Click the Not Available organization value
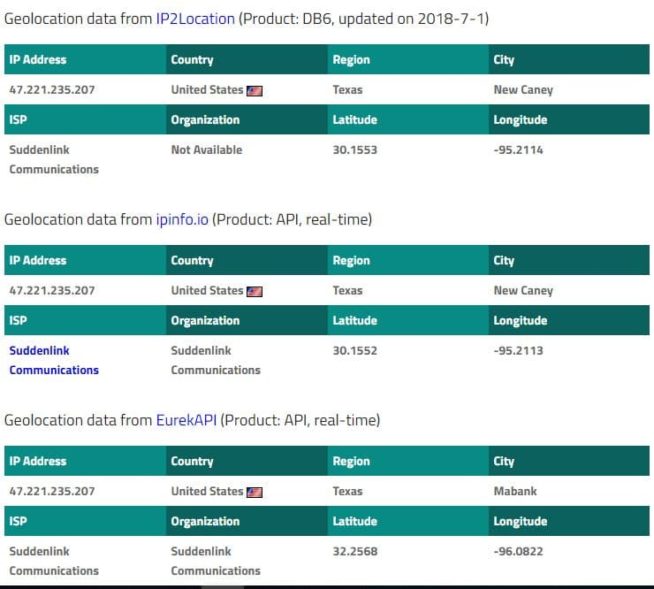Viewport: 654px width, 589px height. tap(206, 150)
